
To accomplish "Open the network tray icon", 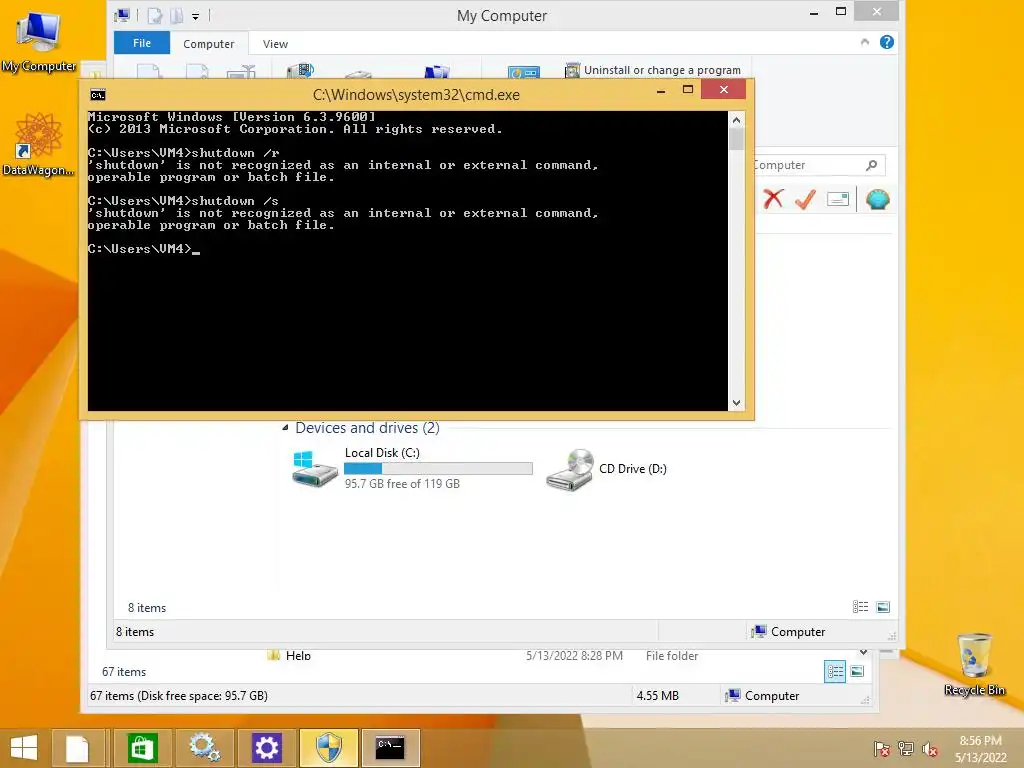I will click(x=906, y=749).
